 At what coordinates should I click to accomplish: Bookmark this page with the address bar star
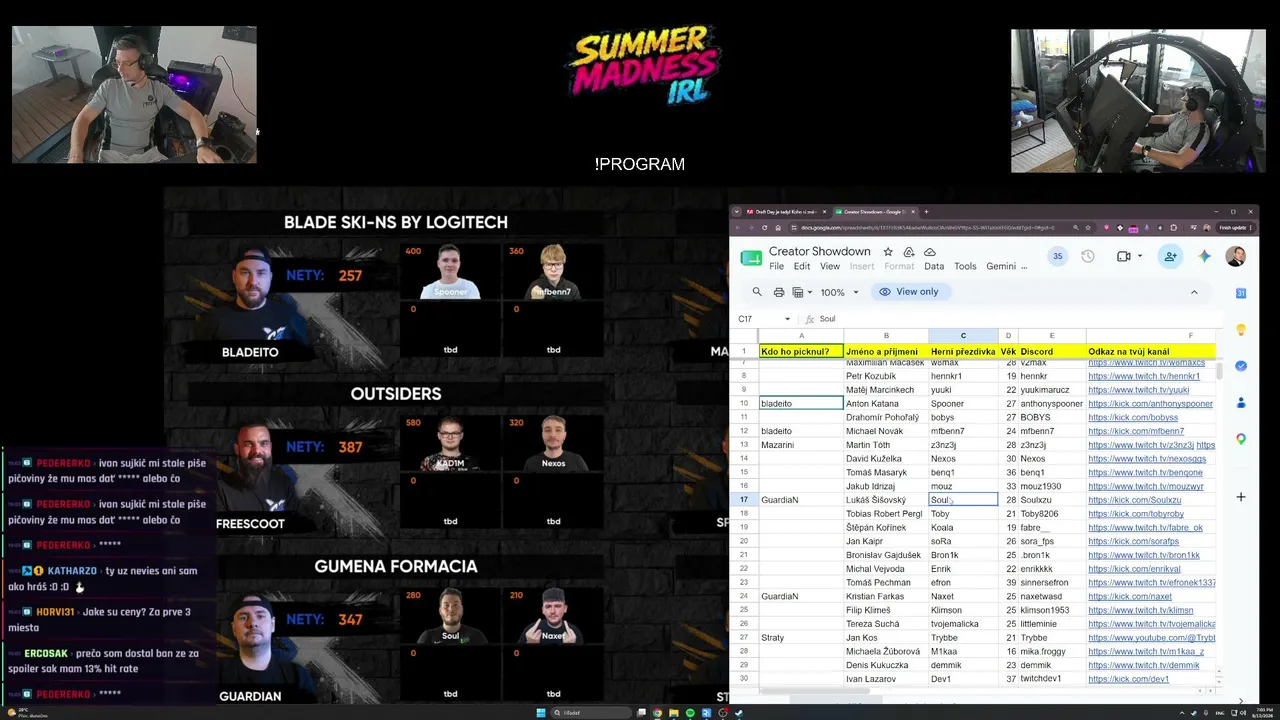[1087, 227]
